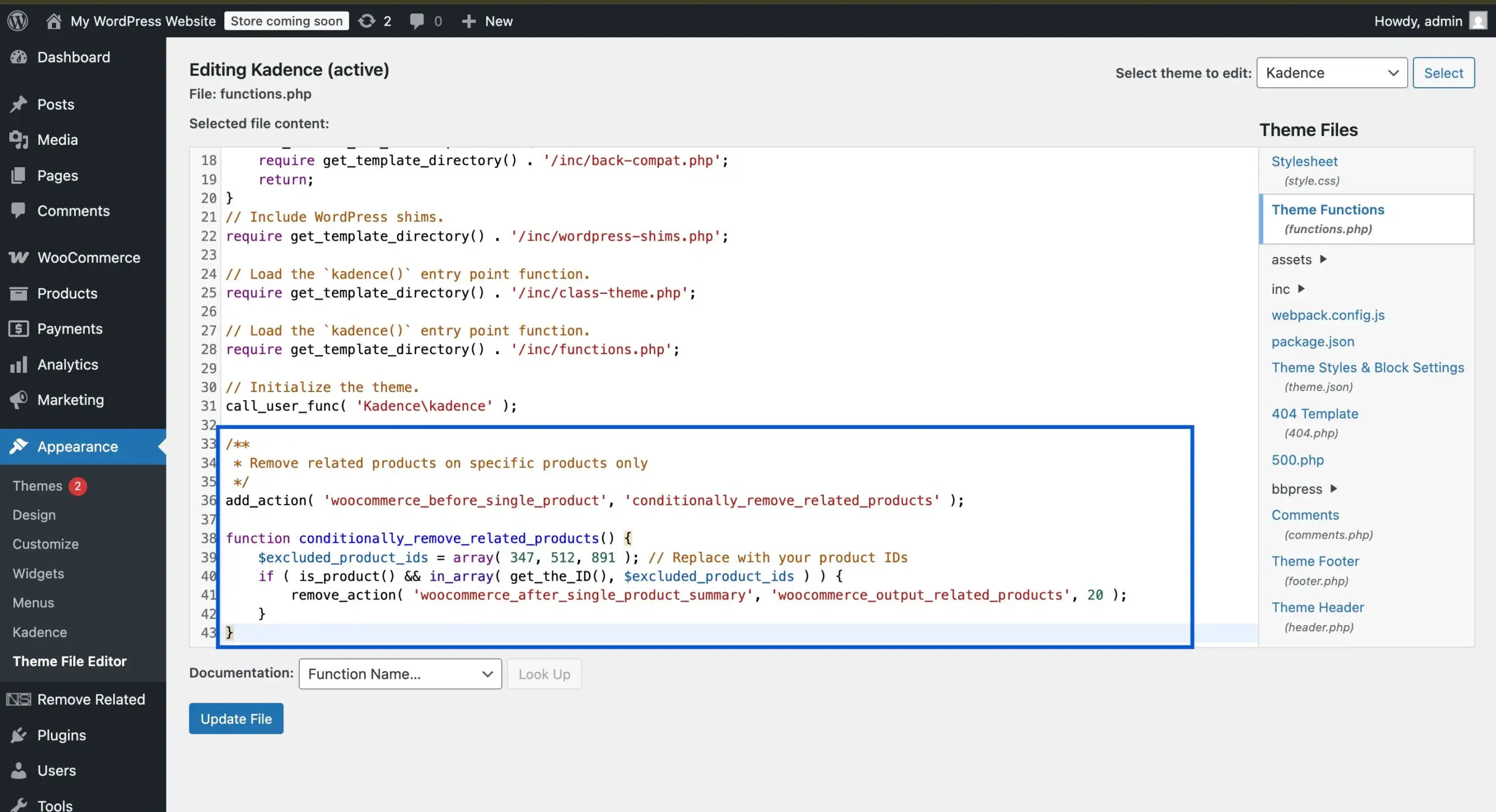Viewport: 1496px width, 812px height.
Task: Open the comments bubble icon in admin bar
Action: coord(417,21)
